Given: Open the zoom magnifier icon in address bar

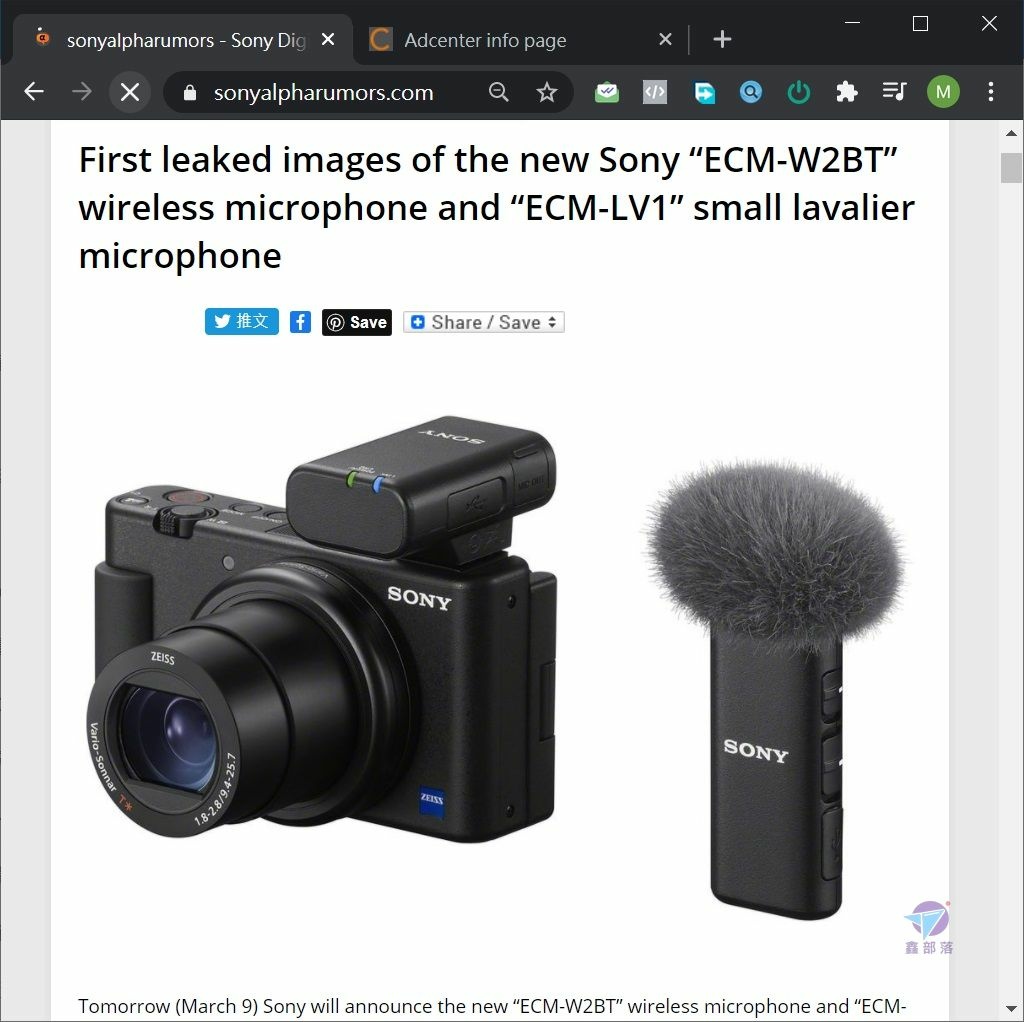Looking at the screenshot, I should point(498,92).
